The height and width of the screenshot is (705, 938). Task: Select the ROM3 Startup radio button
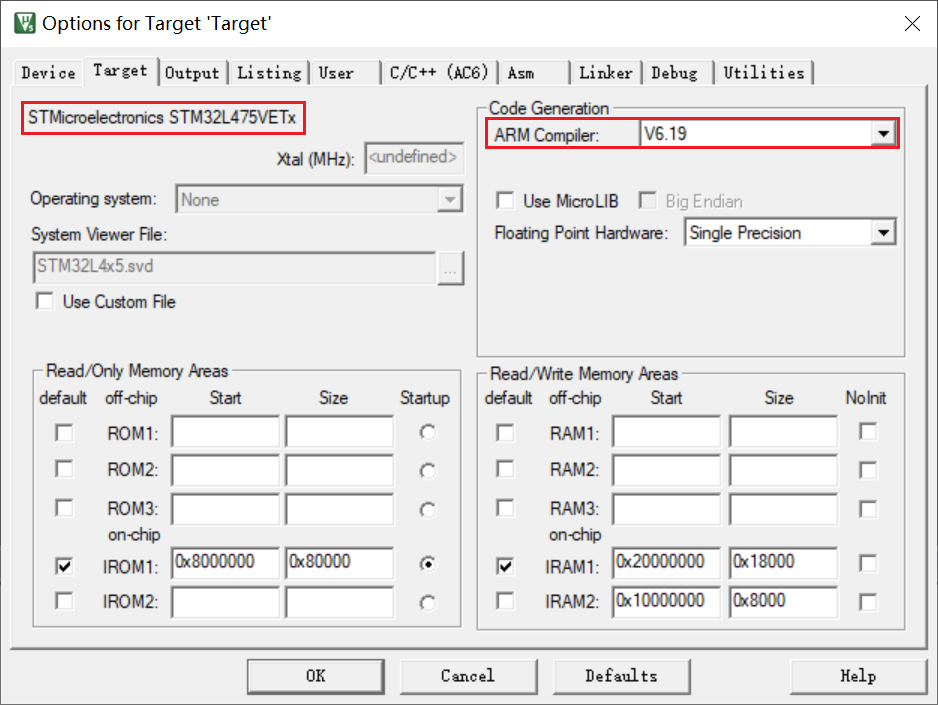[x=427, y=510]
